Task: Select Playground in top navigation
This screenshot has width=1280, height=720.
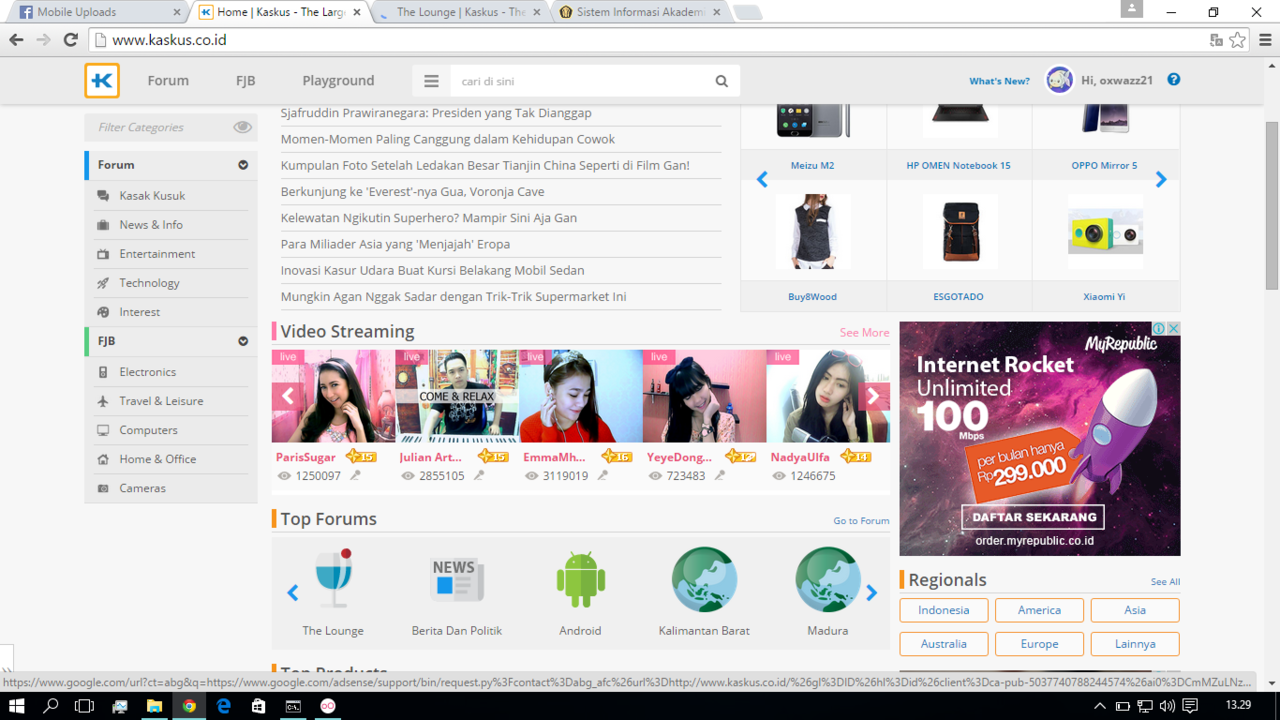Action: pos(338,81)
